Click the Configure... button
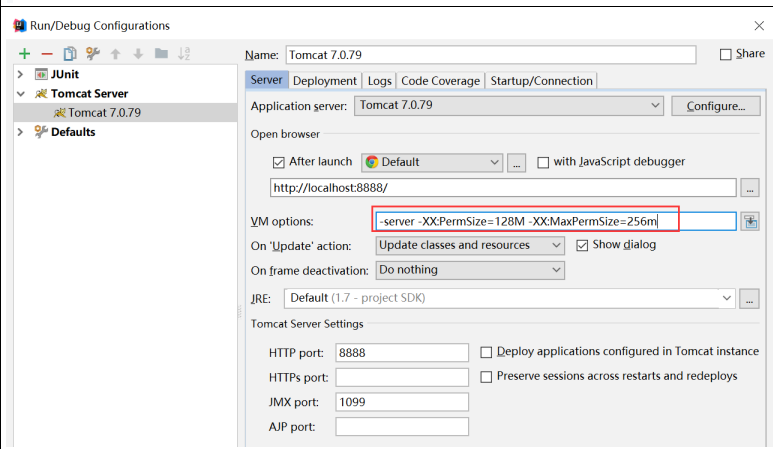Image resolution: width=773 pixels, height=449 pixels. pyautogui.click(x=716, y=105)
